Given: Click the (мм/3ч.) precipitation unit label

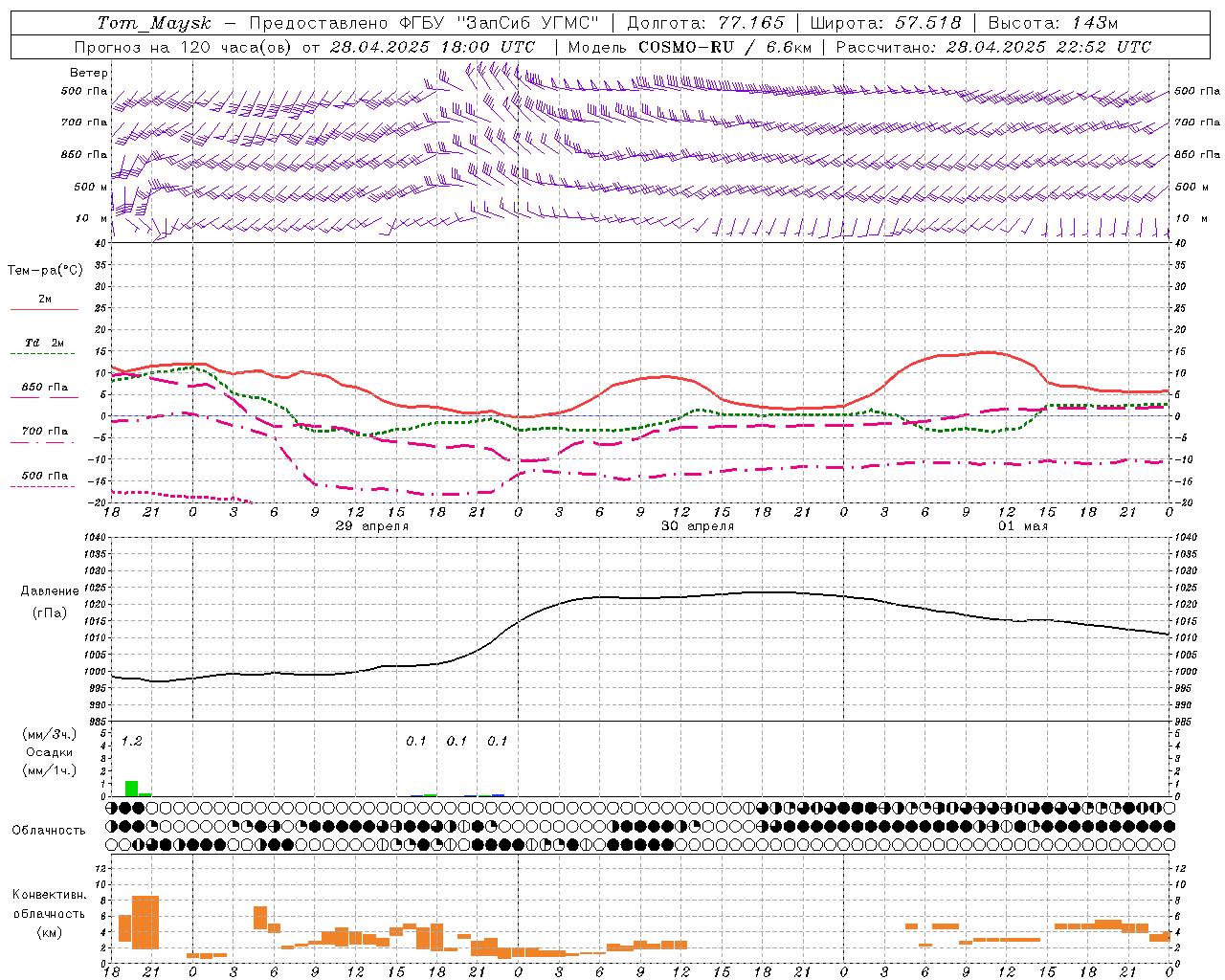Looking at the screenshot, I should tap(50, 735).
